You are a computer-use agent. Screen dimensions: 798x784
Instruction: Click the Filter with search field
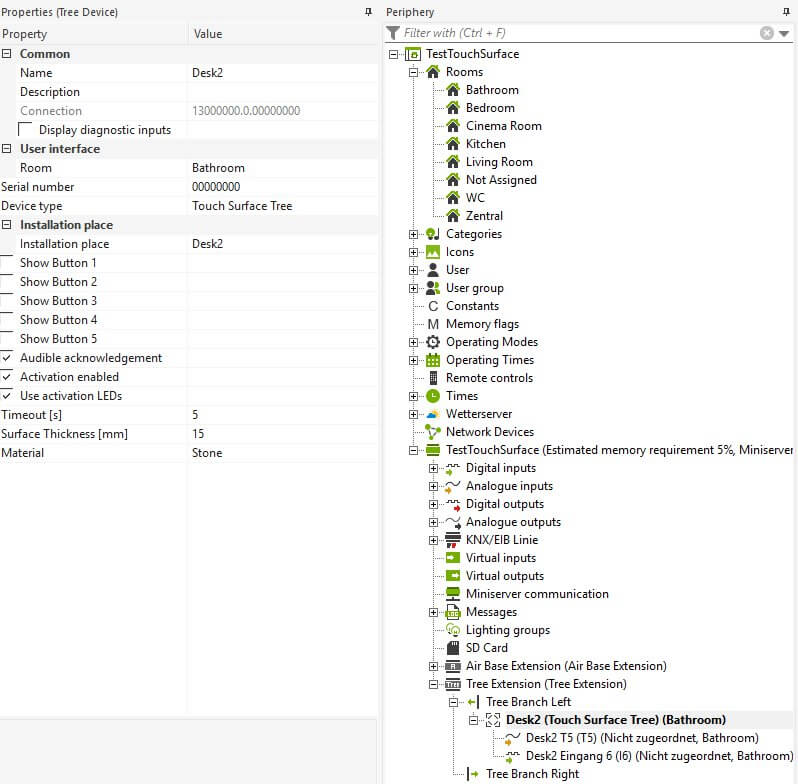point(580,33)
